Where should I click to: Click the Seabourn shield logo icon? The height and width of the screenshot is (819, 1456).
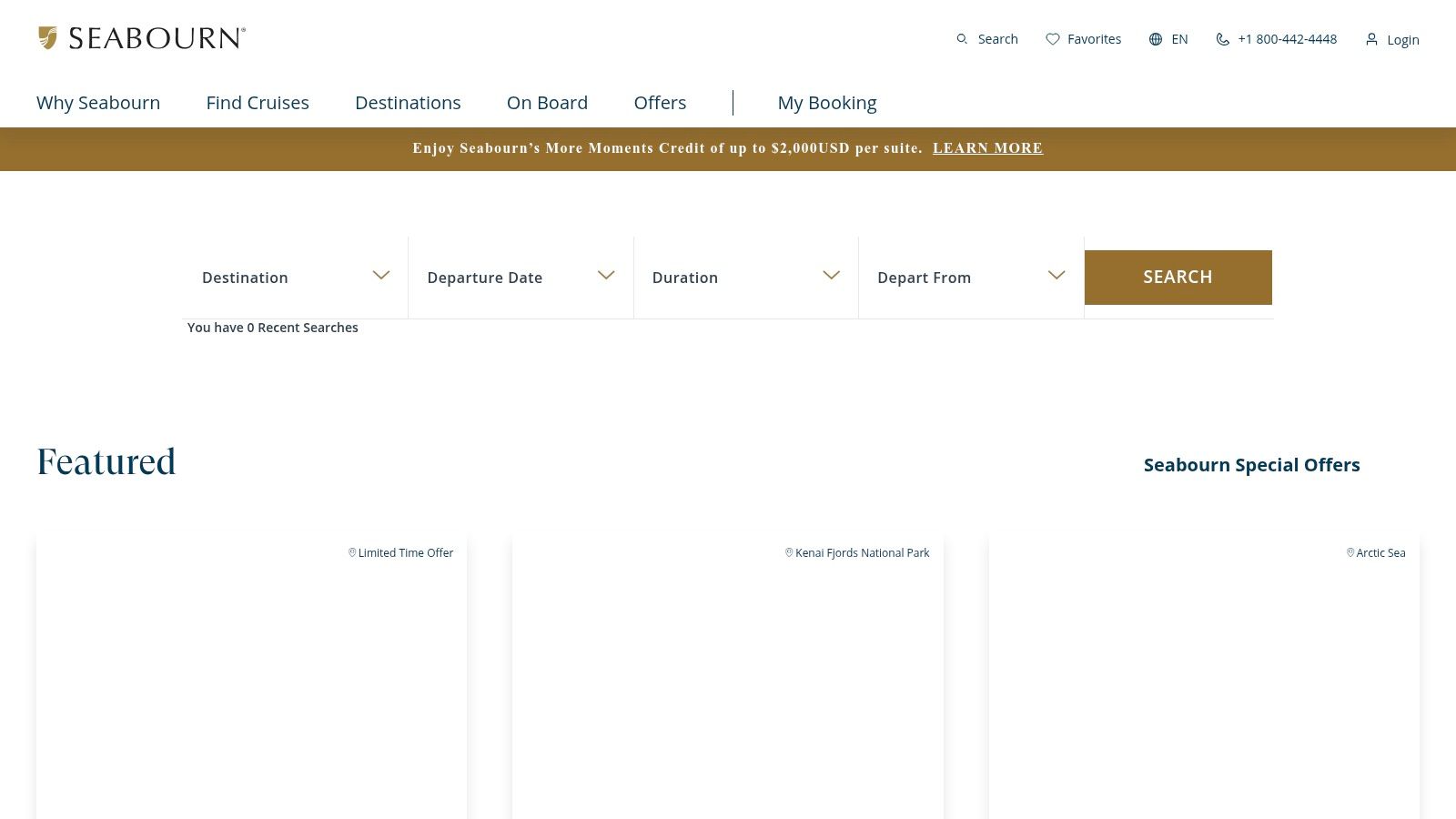(47, 38)
